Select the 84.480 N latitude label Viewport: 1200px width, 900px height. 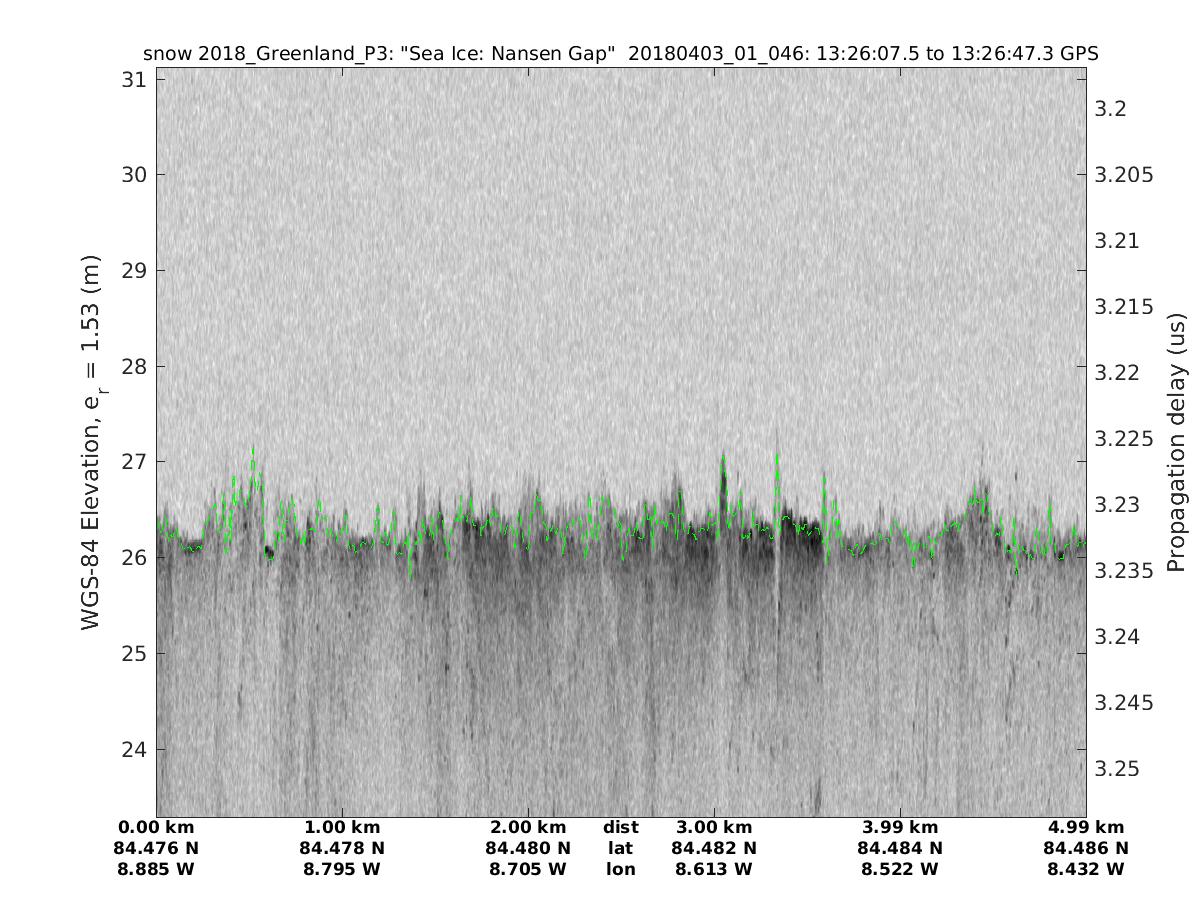coord(528,848)
